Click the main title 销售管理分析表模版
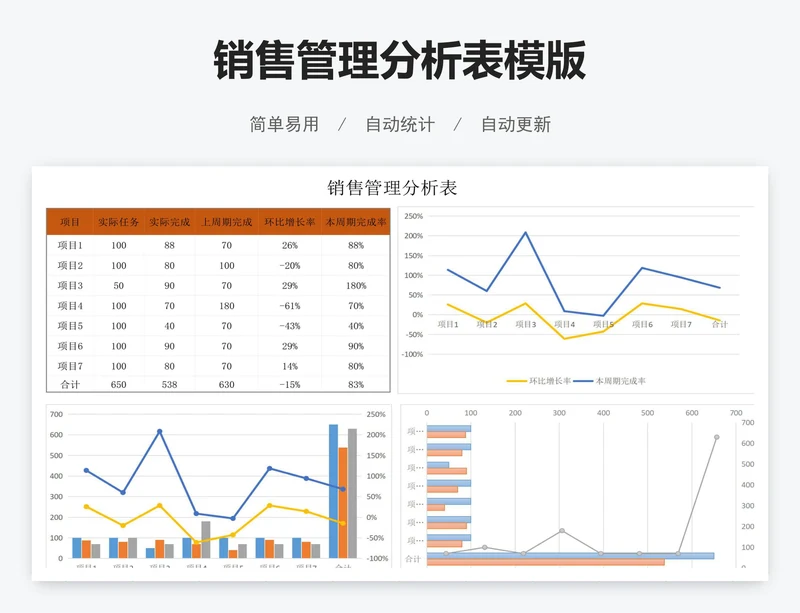The image size is (800, 613). [x=399, y=61]
